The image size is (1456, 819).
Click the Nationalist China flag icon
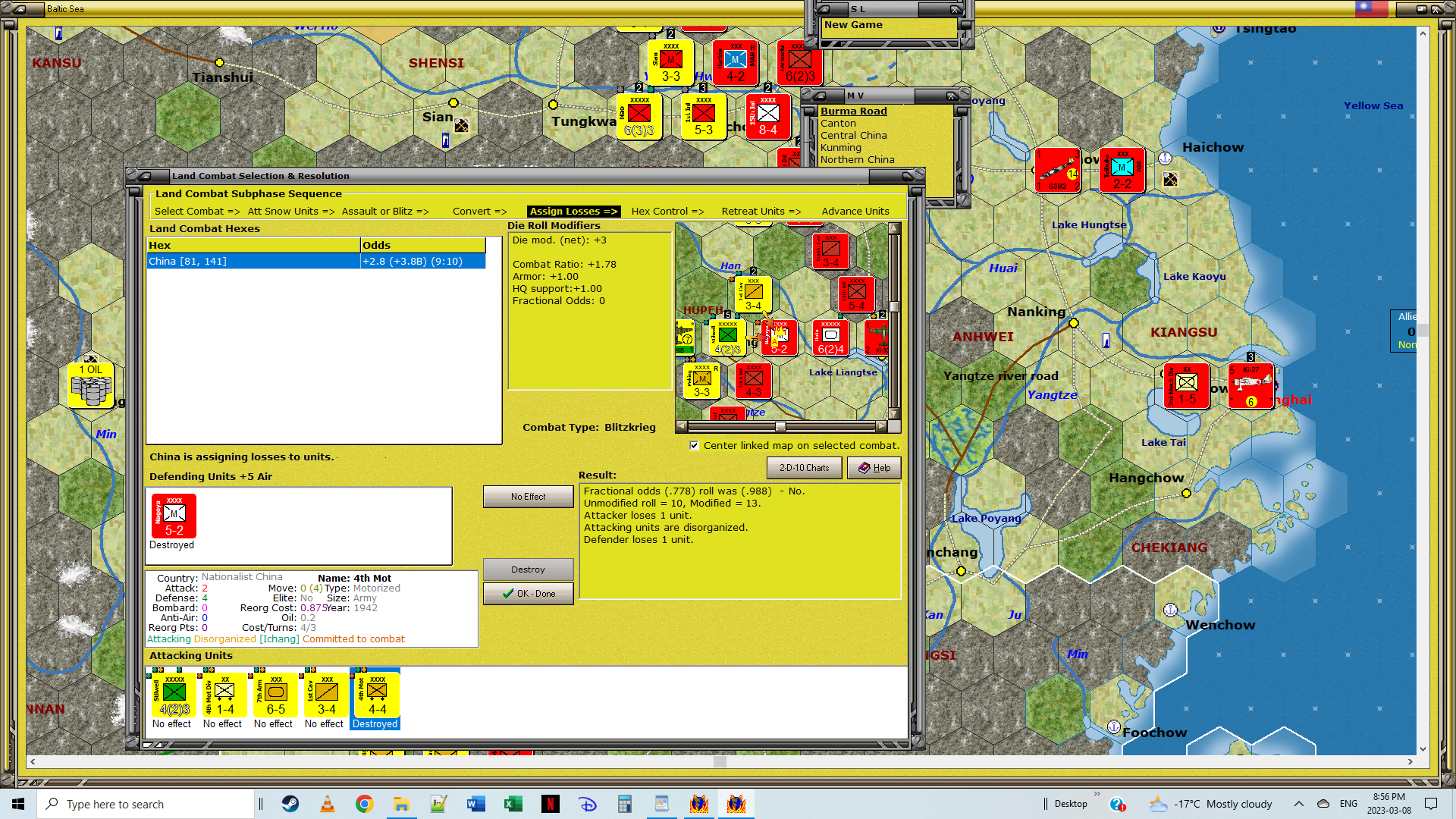click(1372, 9)
